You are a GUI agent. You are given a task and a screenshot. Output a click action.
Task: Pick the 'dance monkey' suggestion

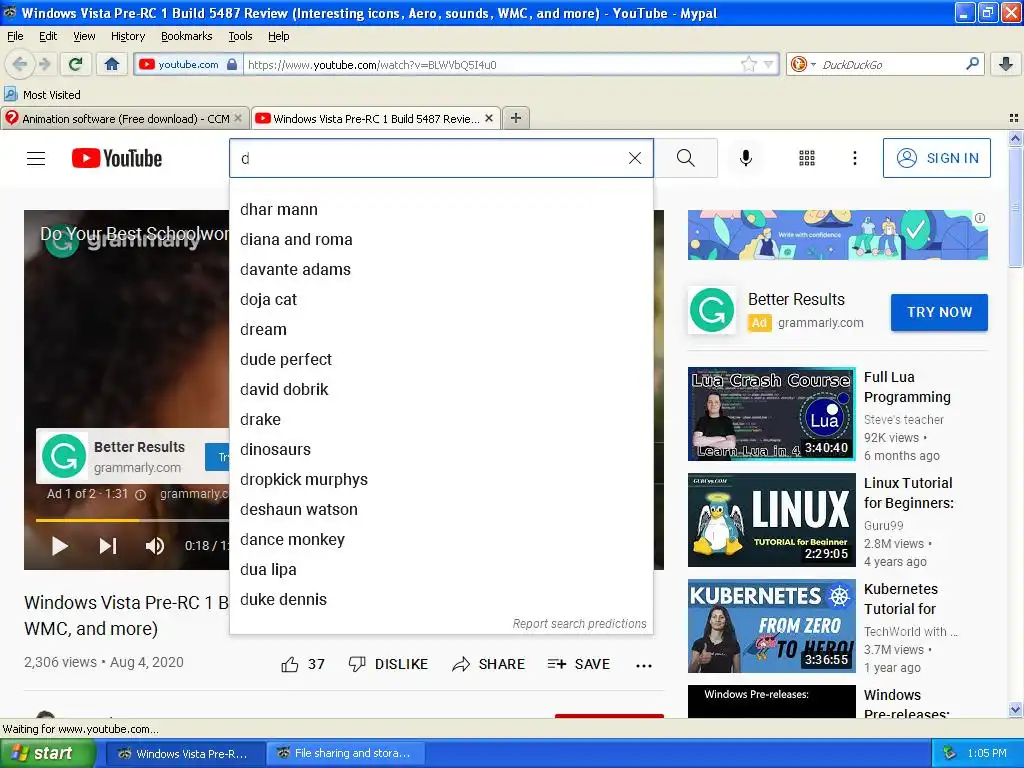[x=441, y=540]
